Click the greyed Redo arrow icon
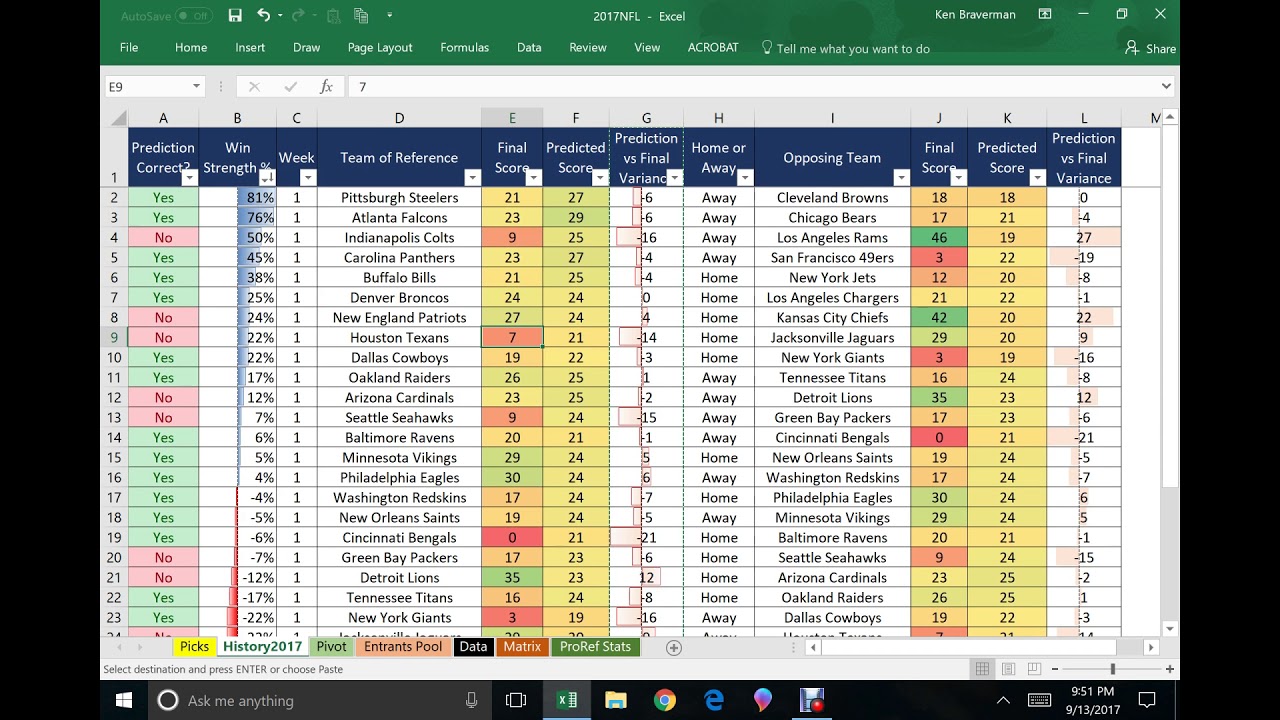The width and height of the screenshot is (1280, 720). click(x=299, y=15)
